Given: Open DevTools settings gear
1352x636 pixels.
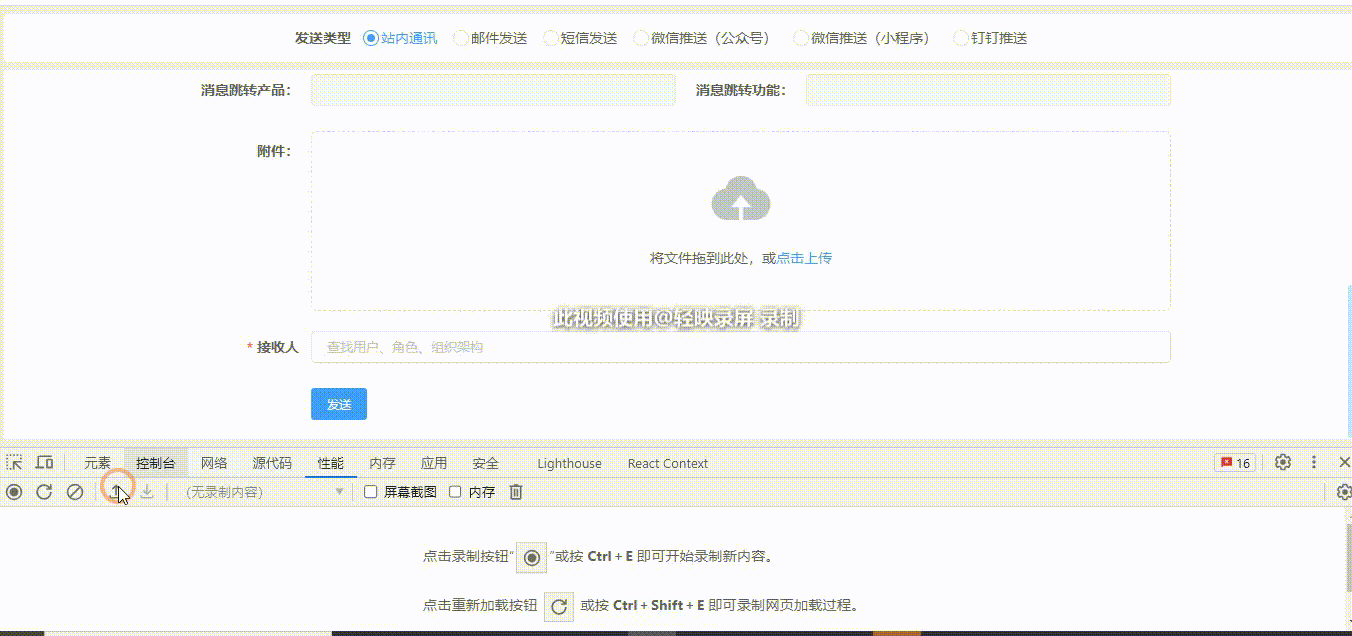Looking at the screenshot, I should (1282, 462).
